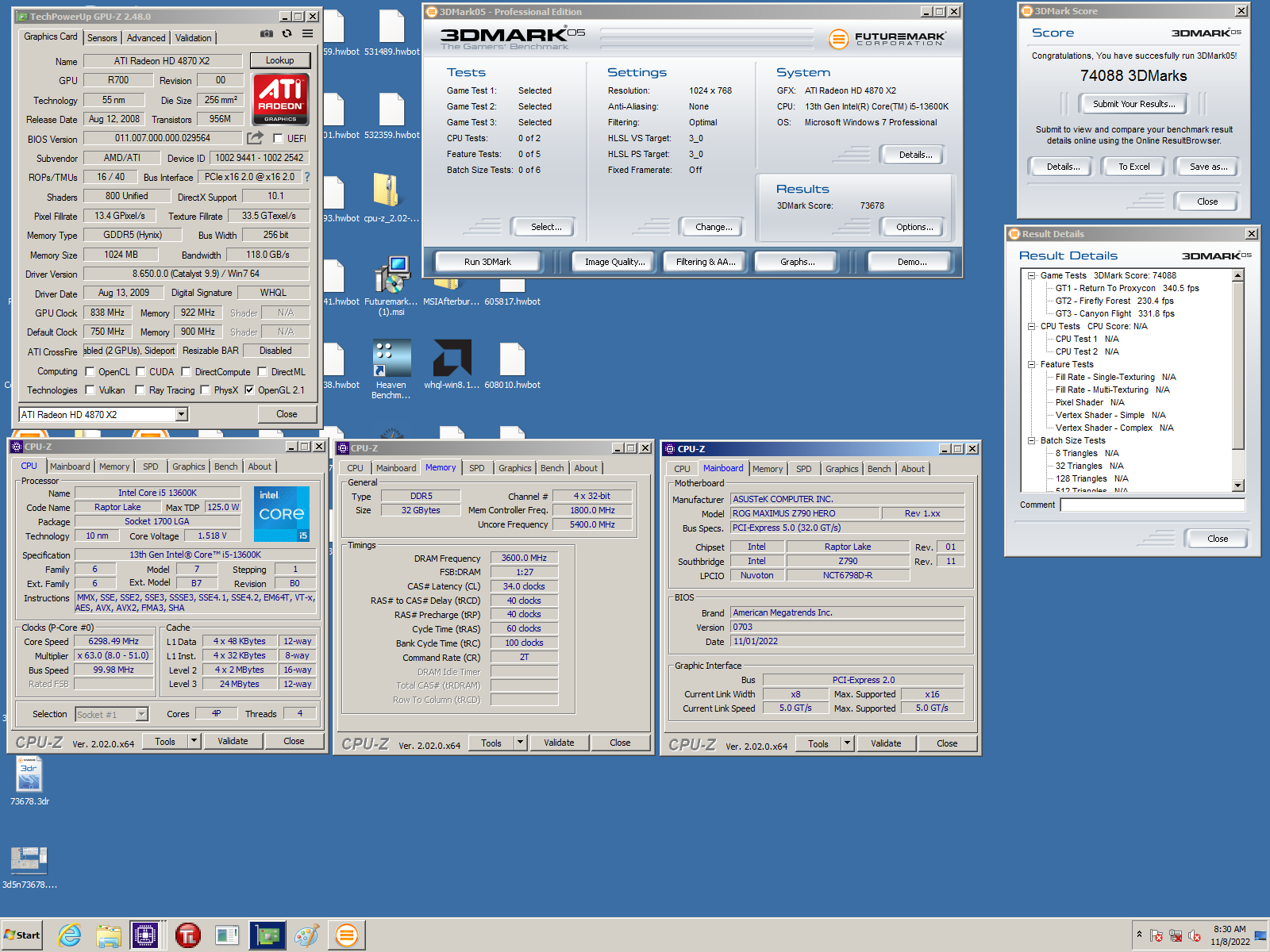
Task: Click Result Details scrollbar down arrow
Action: (x=1238, y=486)
